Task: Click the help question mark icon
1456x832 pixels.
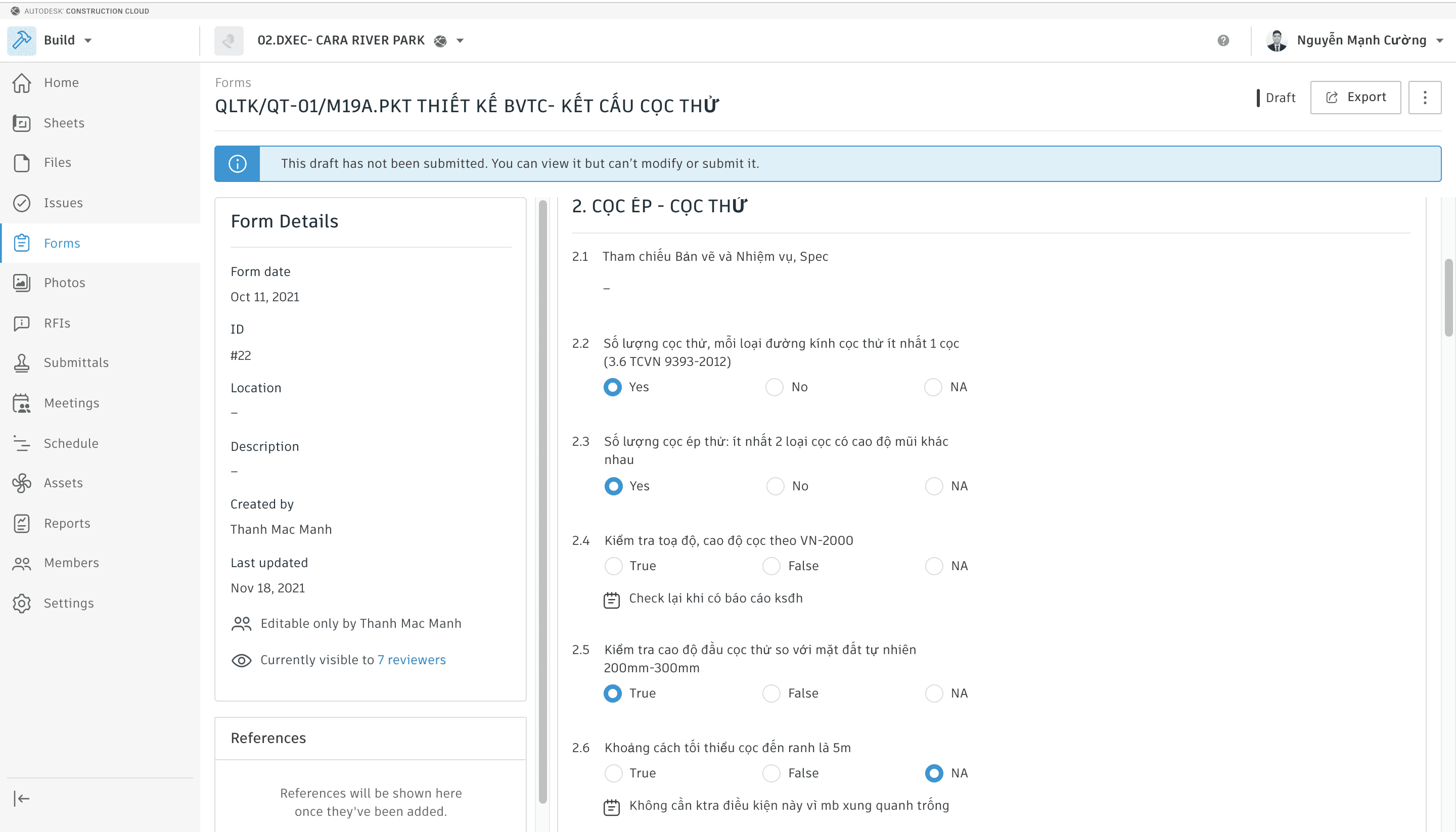Action: coord(1223,40)
